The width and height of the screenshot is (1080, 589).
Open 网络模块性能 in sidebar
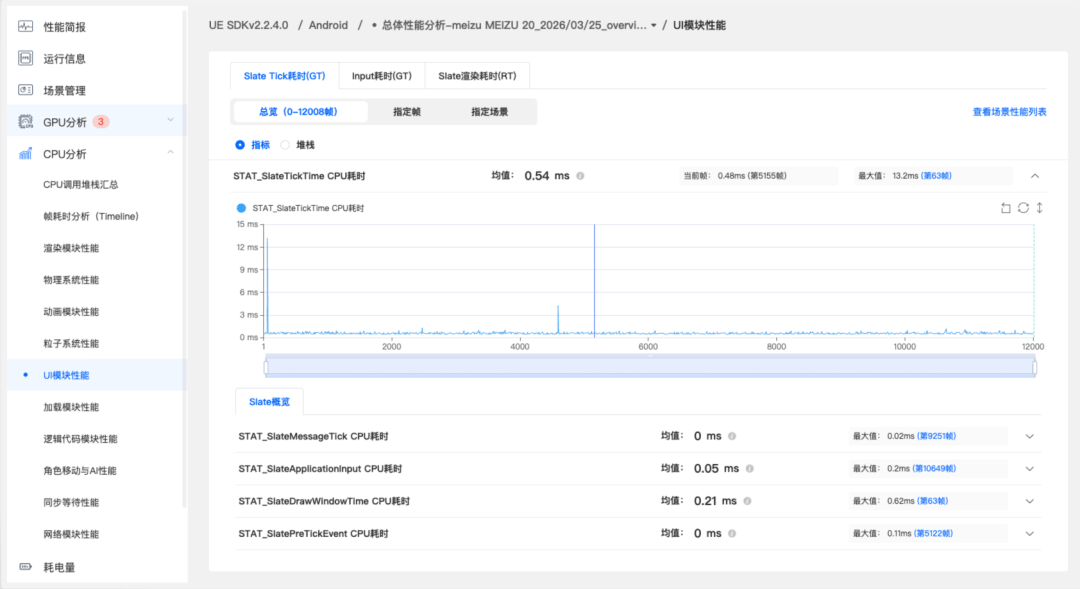pos(71,534)
